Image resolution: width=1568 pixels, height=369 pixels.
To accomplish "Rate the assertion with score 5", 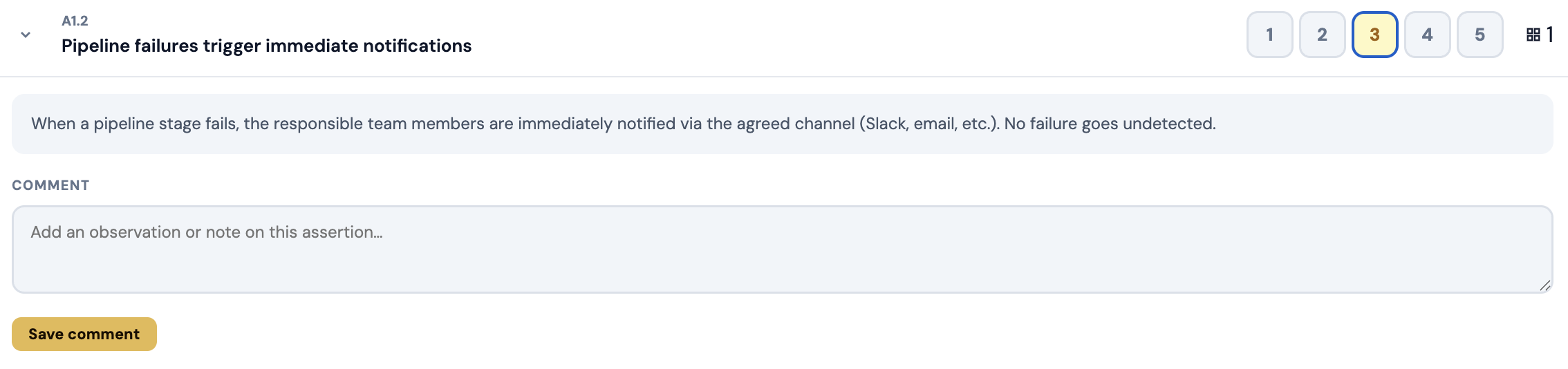I will (1480, 35).
